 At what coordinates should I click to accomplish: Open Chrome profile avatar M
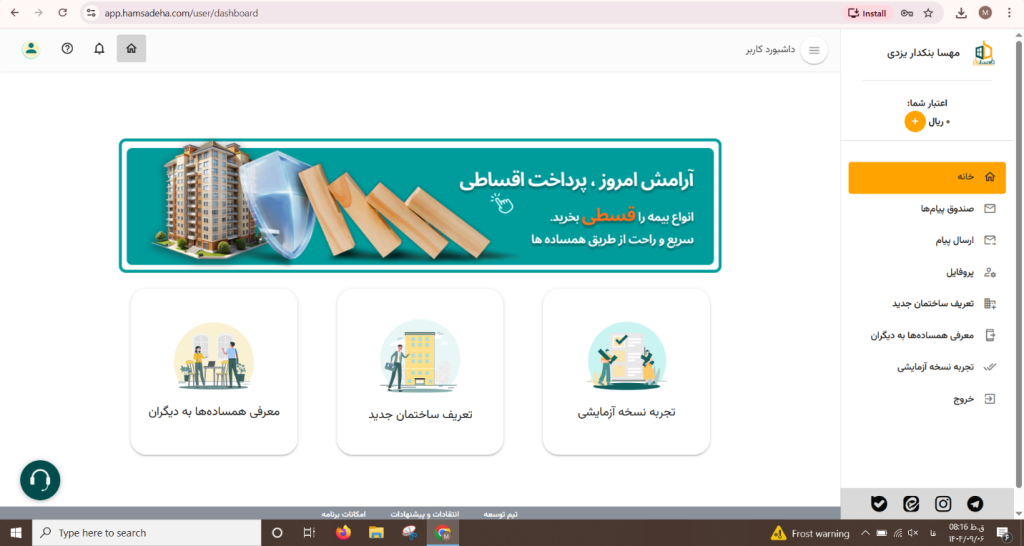click(985, 13)
